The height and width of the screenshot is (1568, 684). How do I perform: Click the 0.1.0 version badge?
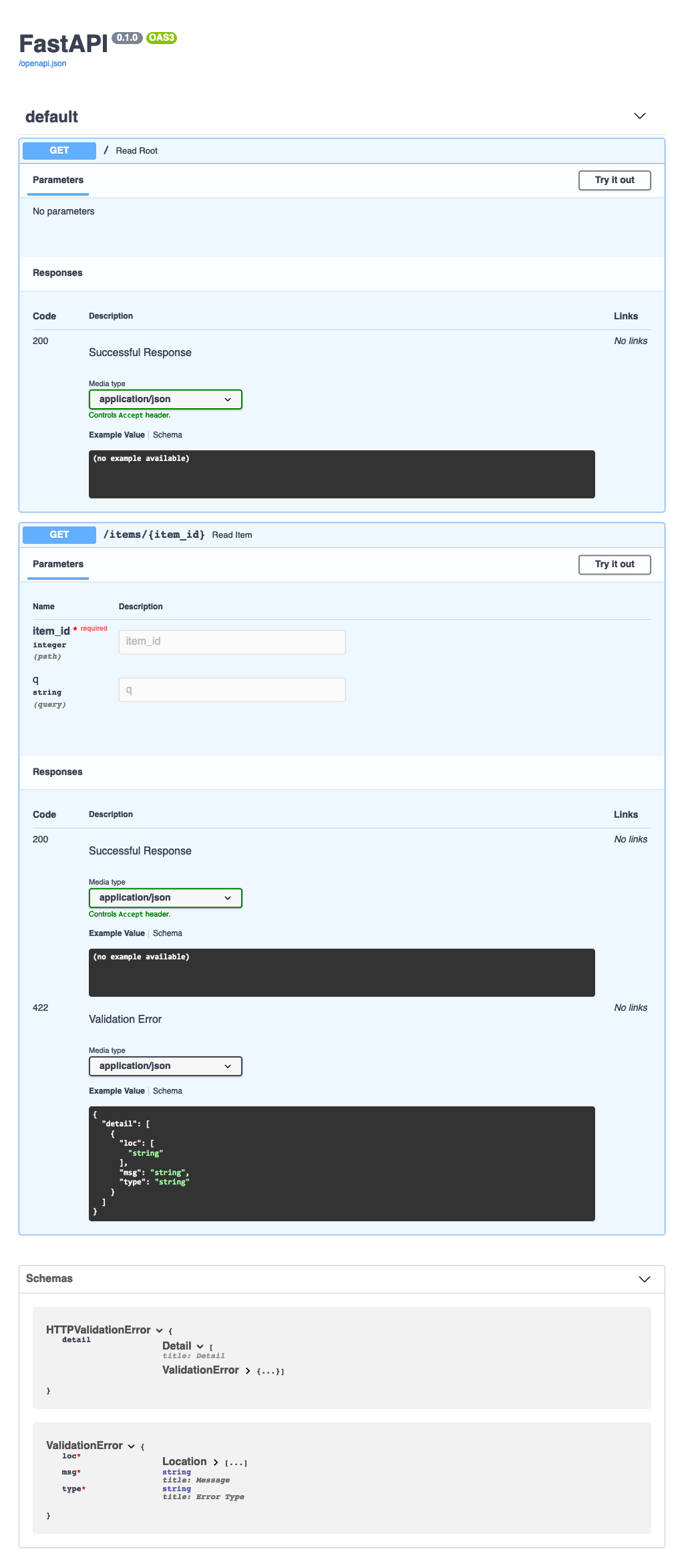[127, 38]
